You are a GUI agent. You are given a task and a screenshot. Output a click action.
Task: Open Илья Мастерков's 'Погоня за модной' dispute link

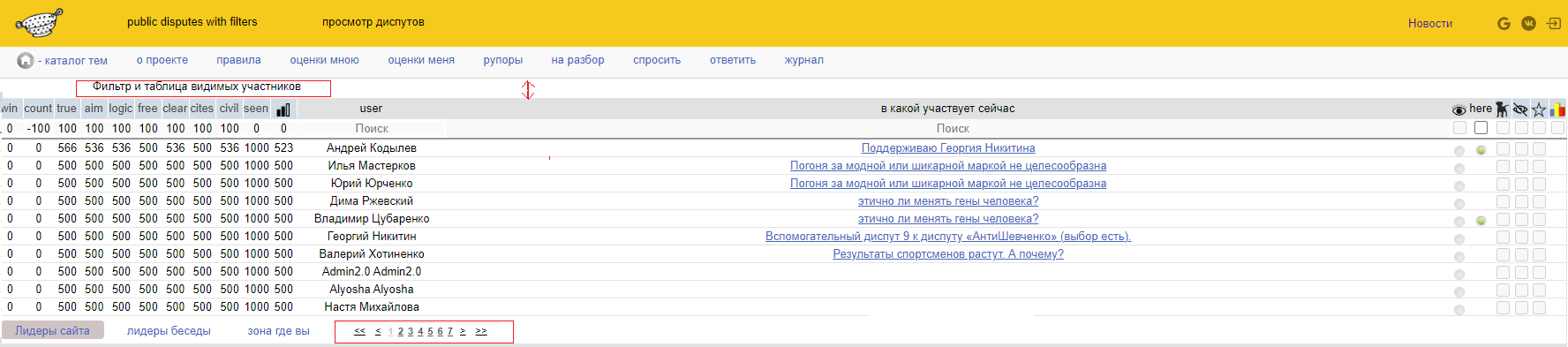click(948, 166)
